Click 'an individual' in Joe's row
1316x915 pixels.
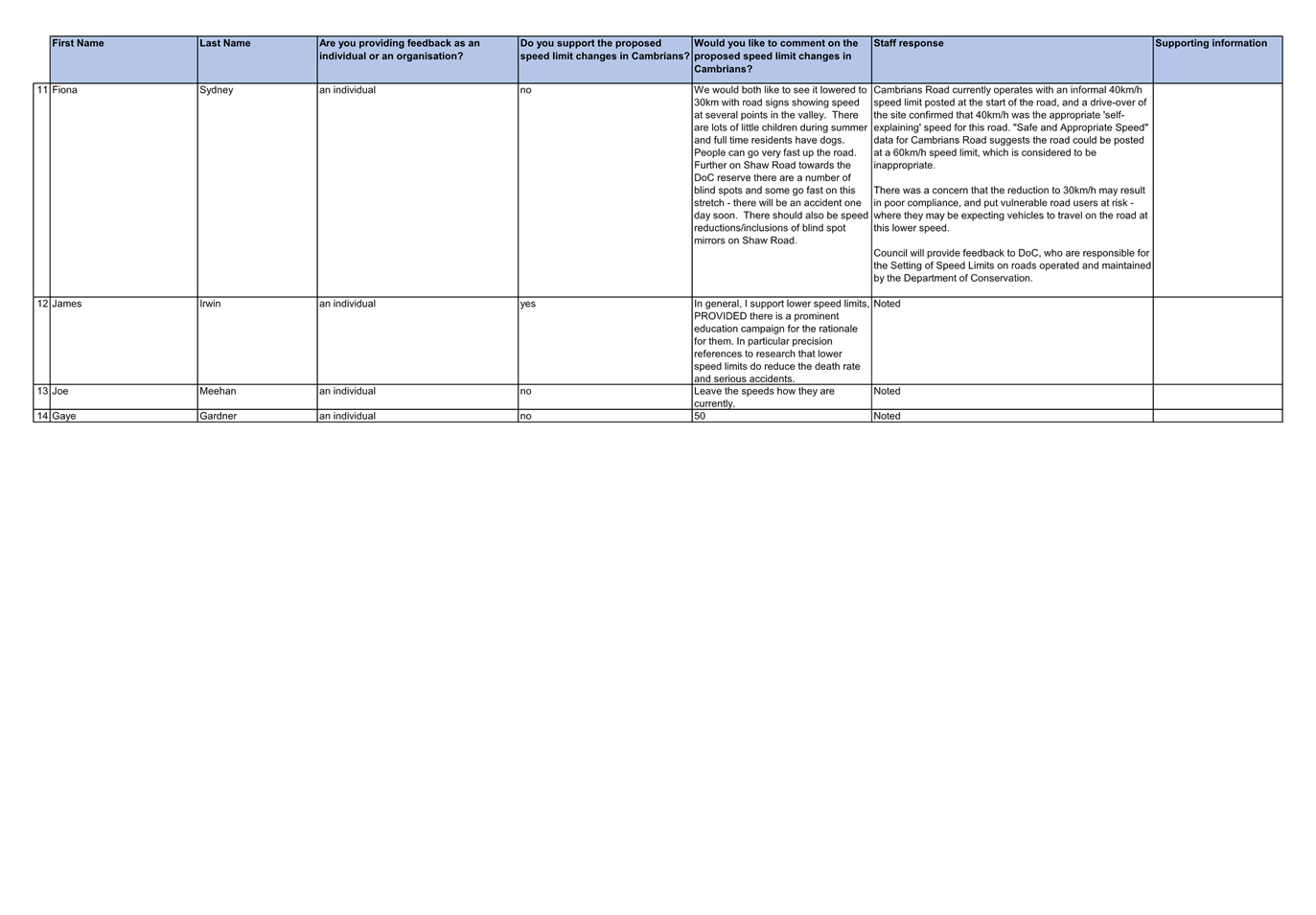click(347, 391)
